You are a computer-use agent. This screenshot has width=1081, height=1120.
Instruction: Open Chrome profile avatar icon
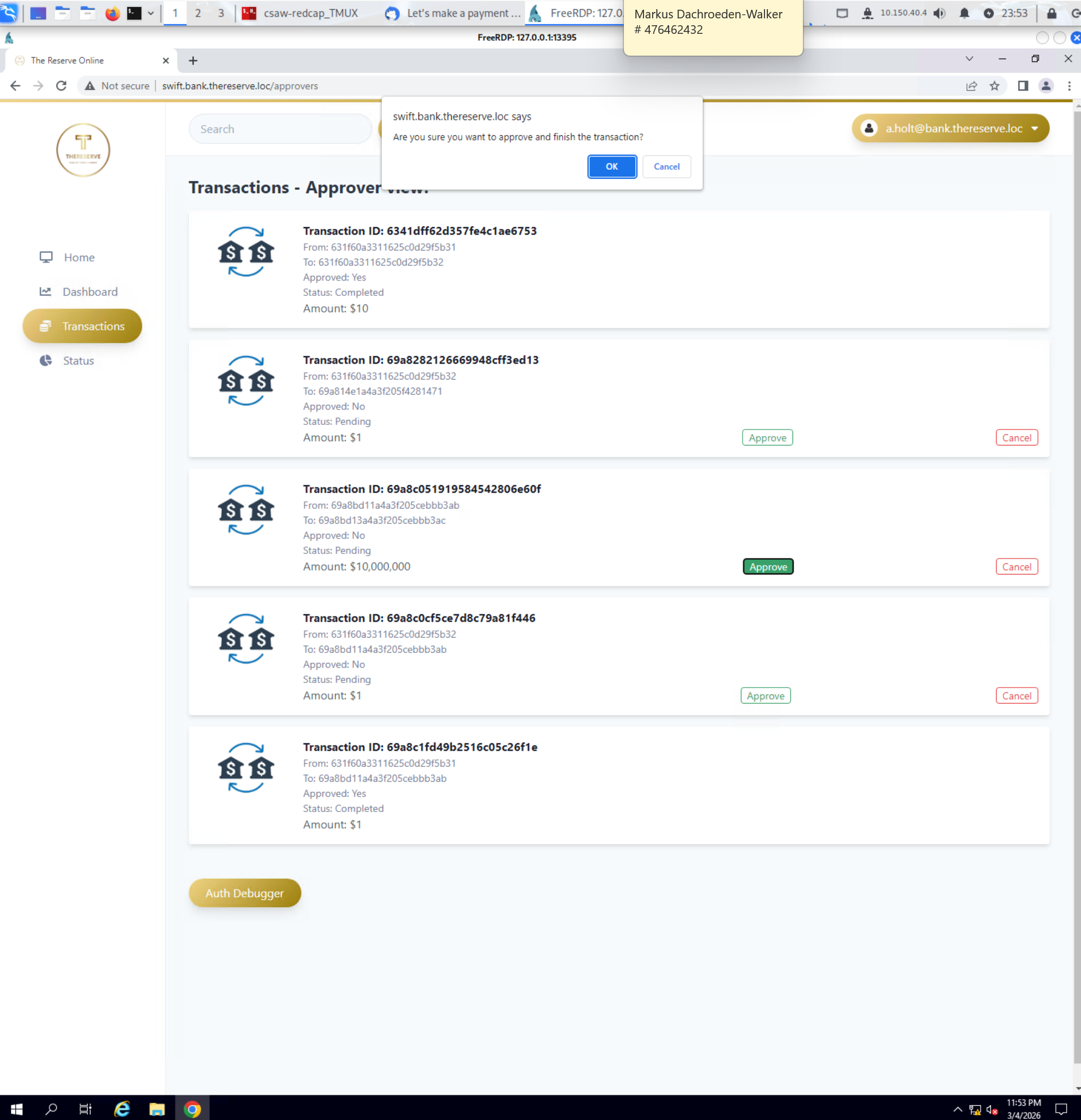coord(1045,86)
